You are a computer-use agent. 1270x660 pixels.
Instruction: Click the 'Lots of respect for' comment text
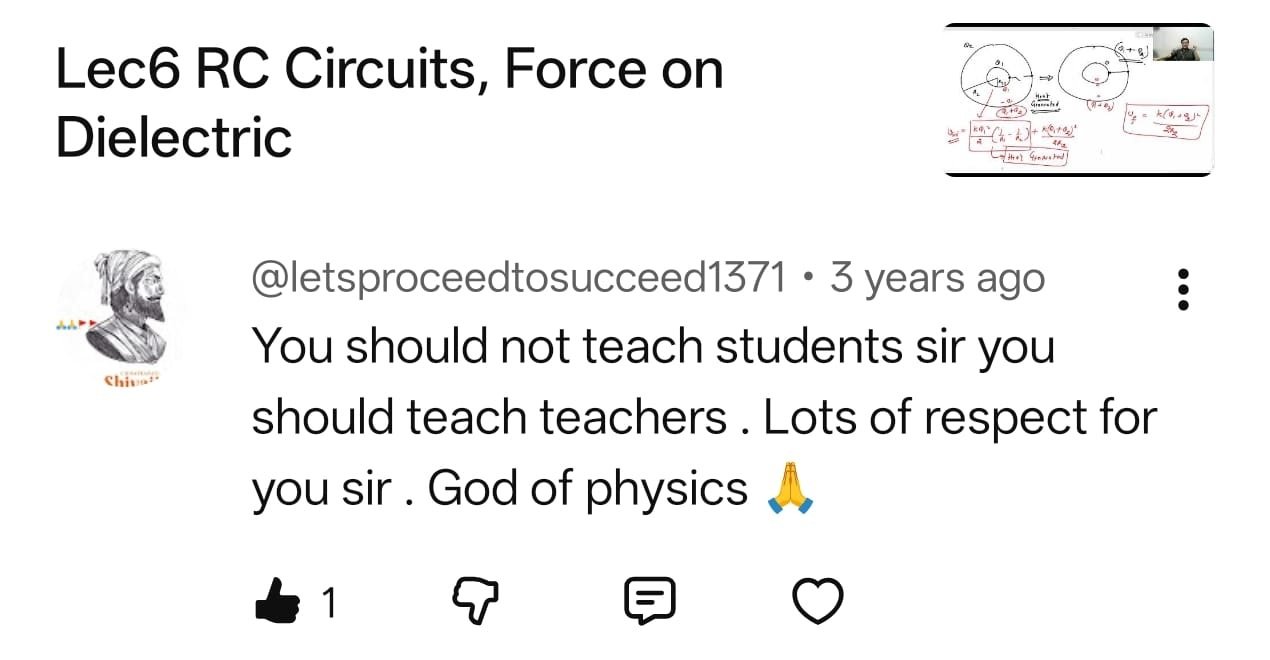(959, 418)
